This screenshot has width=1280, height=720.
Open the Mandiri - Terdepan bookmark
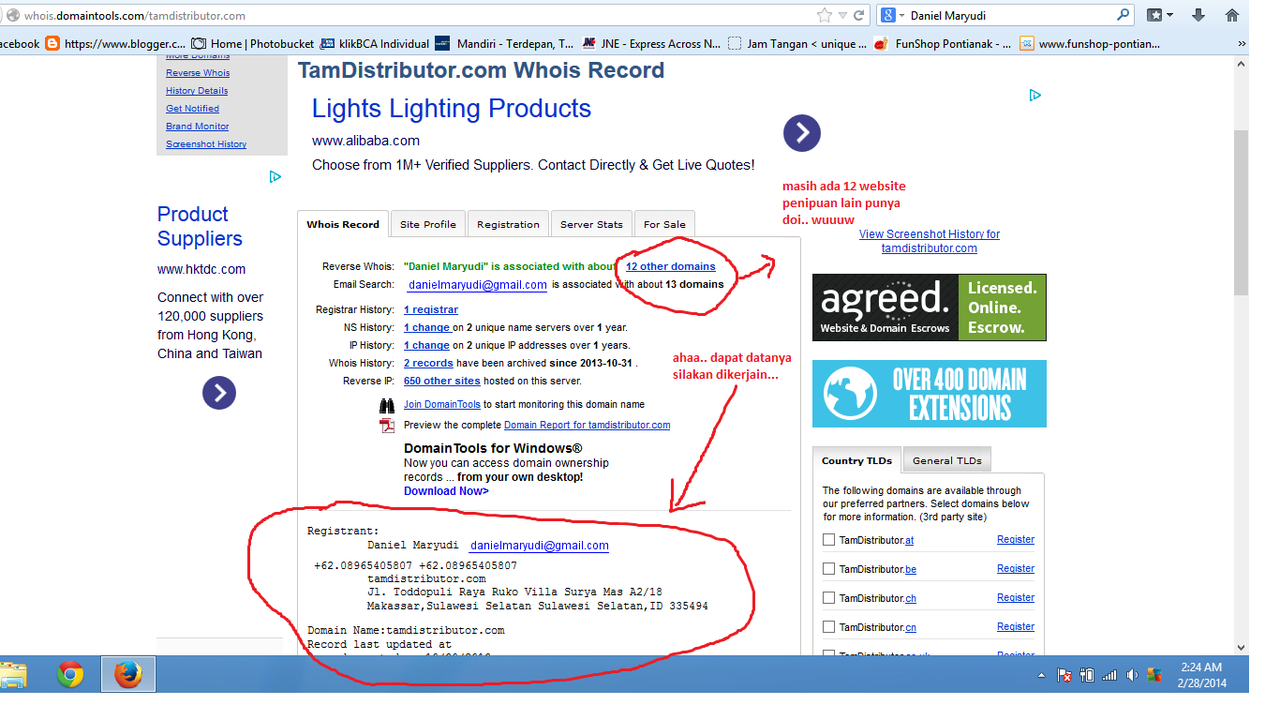505,44
